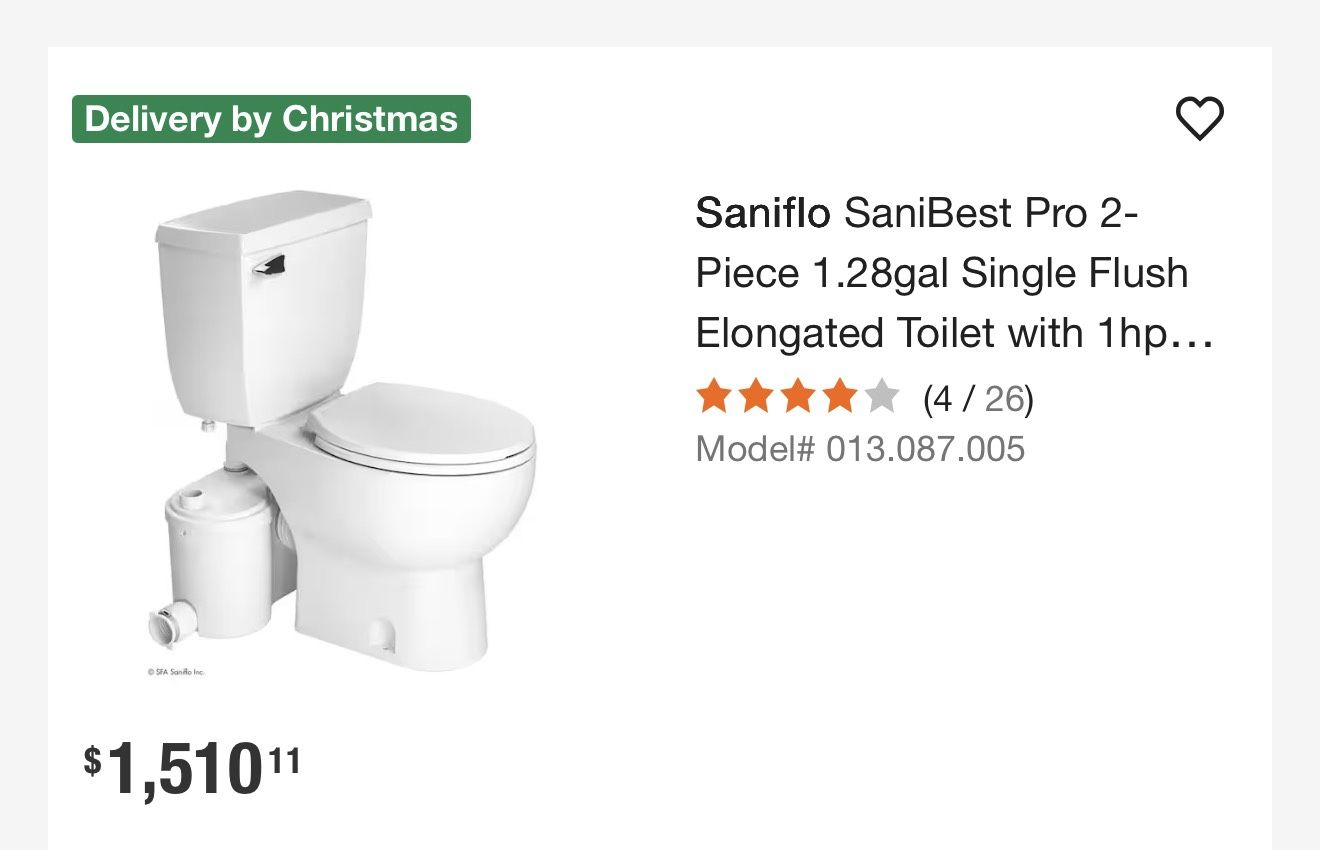Click the third orange rating star

[798, 397]
